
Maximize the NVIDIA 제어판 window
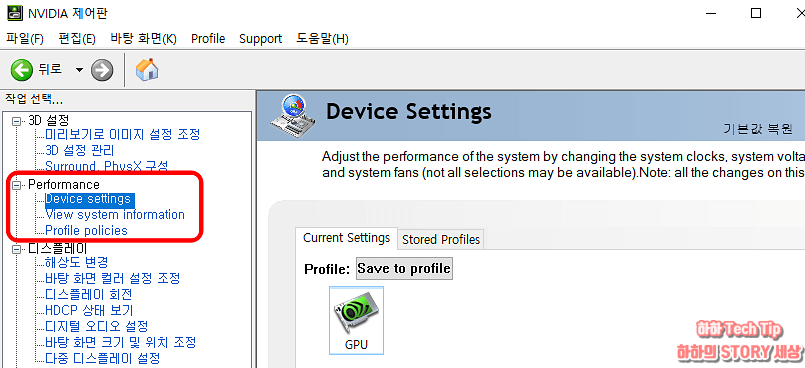tap(756, 13)
